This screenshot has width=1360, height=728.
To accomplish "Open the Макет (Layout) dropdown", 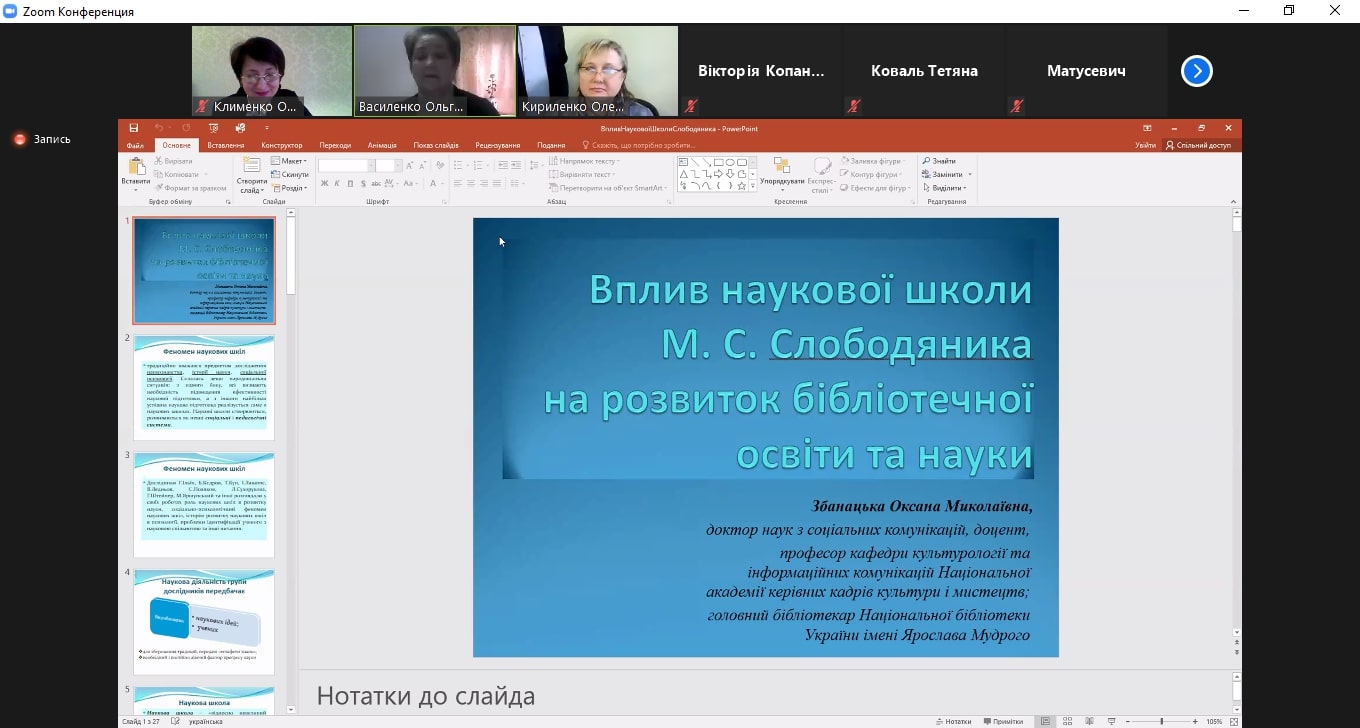I will (291, 161).
